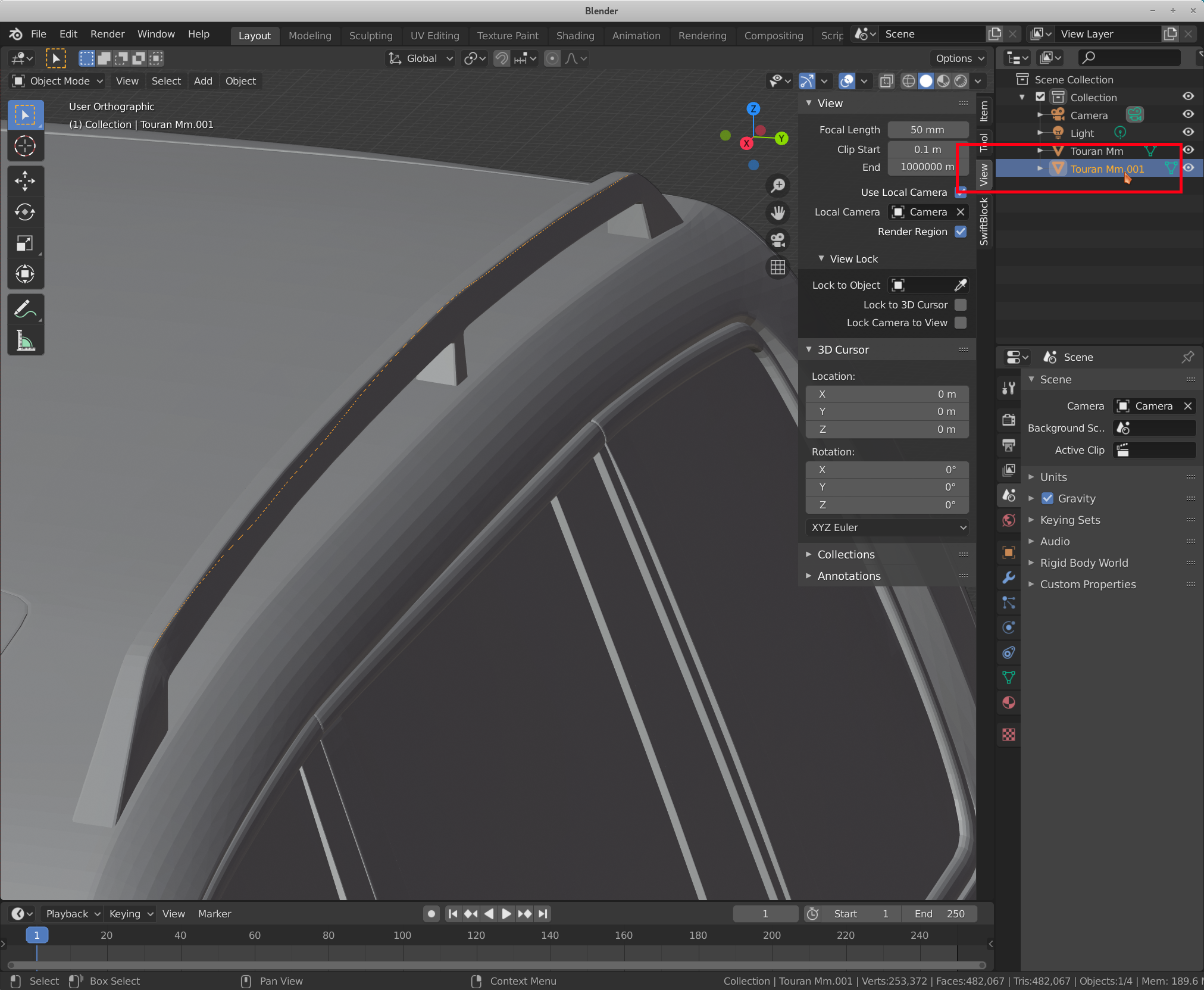Select the Move tool in toolbar
The width and height of the screenshot is (1204, 990).
point(25,181)
